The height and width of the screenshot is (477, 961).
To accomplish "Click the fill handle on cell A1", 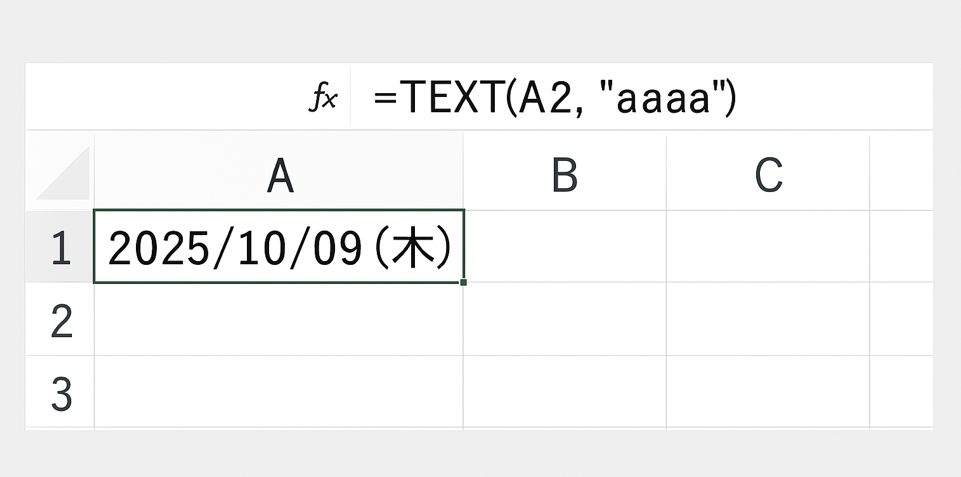I will (x=464, y=283).
